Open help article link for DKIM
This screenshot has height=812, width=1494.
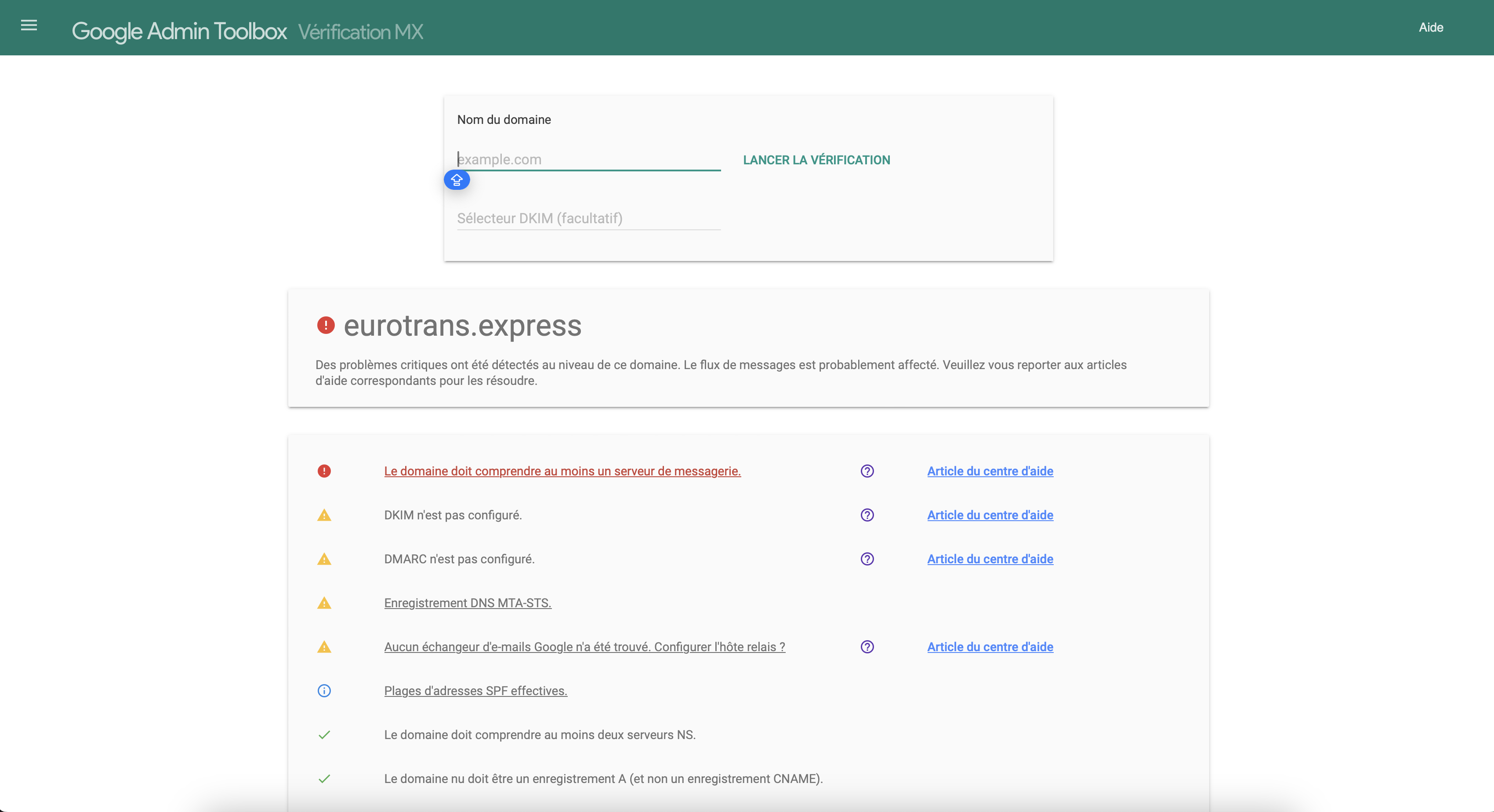tap(990, 515)
